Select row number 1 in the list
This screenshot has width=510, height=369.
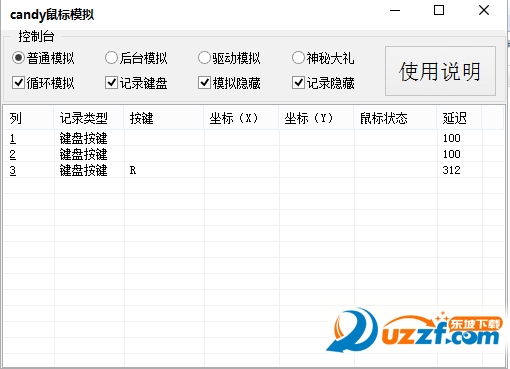pyautogui.click(x=13, y=138)
